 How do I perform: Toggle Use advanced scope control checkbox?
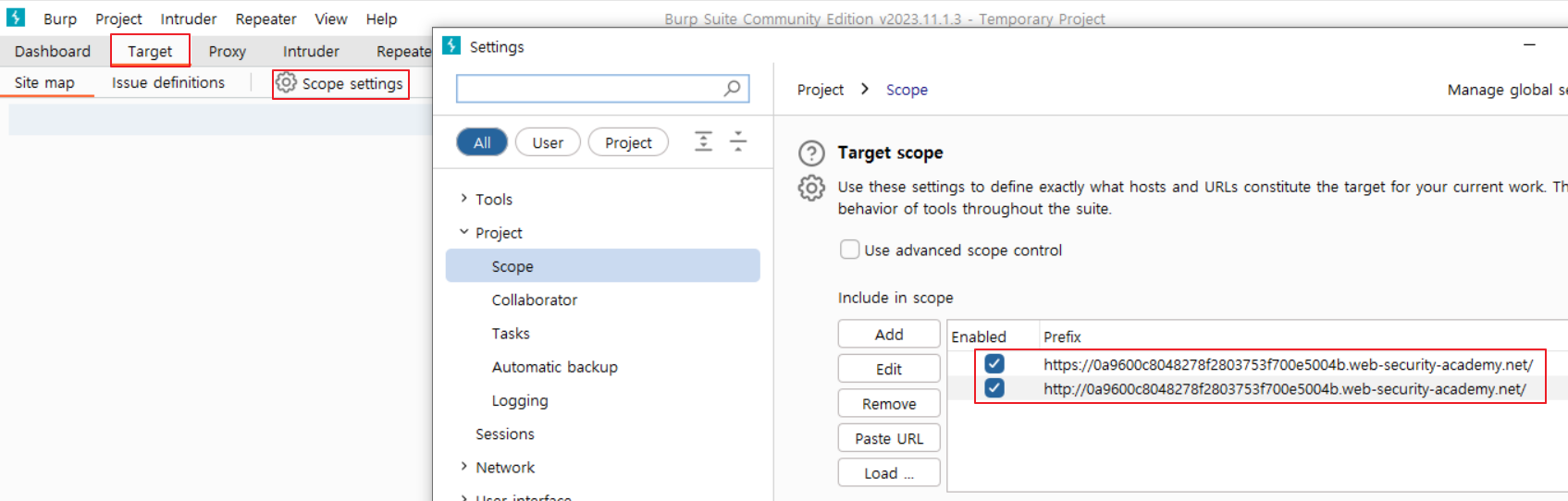(849, 250)
